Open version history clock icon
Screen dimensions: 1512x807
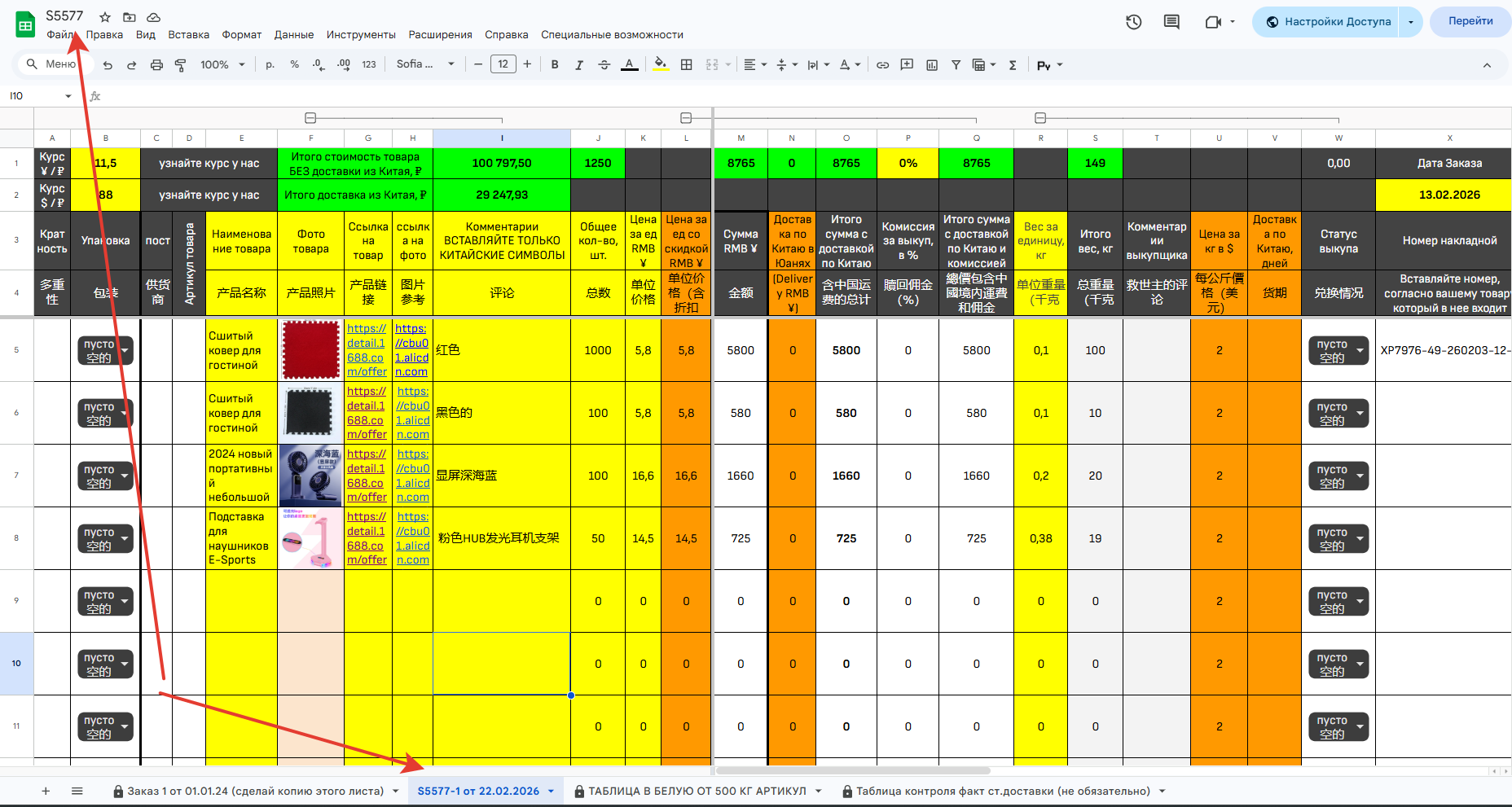pos(1133,22)
